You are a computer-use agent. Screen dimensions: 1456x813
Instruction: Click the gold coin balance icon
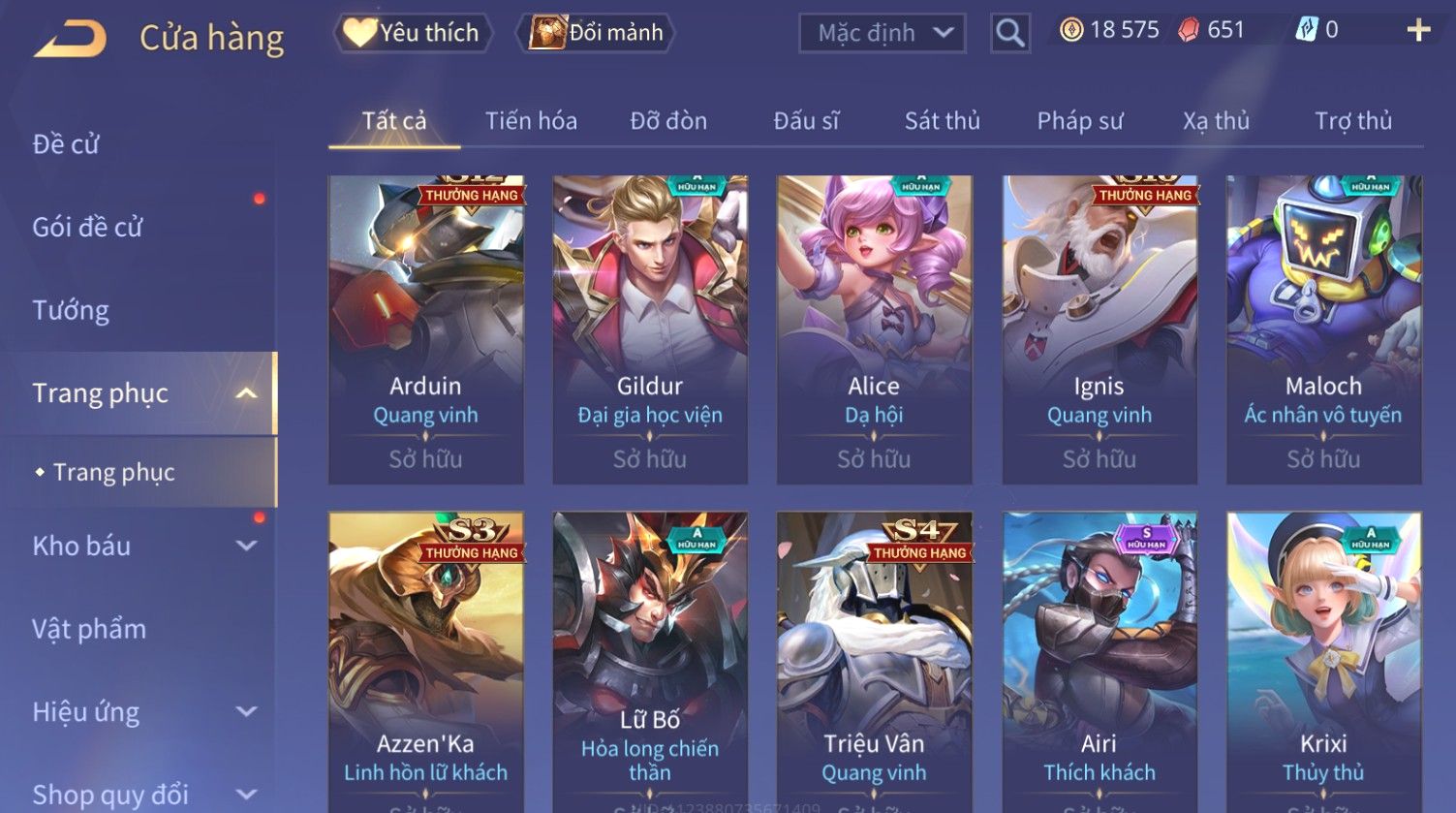click(x=1071, y=31)
